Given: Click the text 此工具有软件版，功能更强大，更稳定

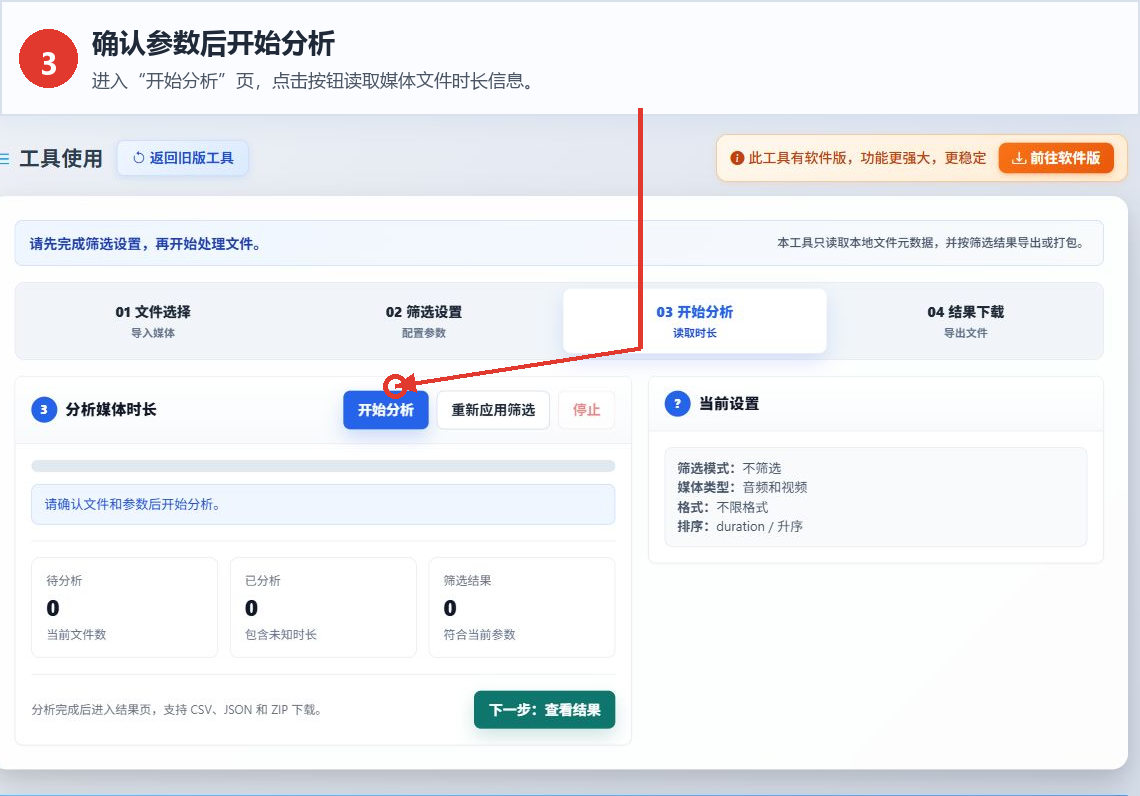Looking at the screenshot, I should pos(867,158).
